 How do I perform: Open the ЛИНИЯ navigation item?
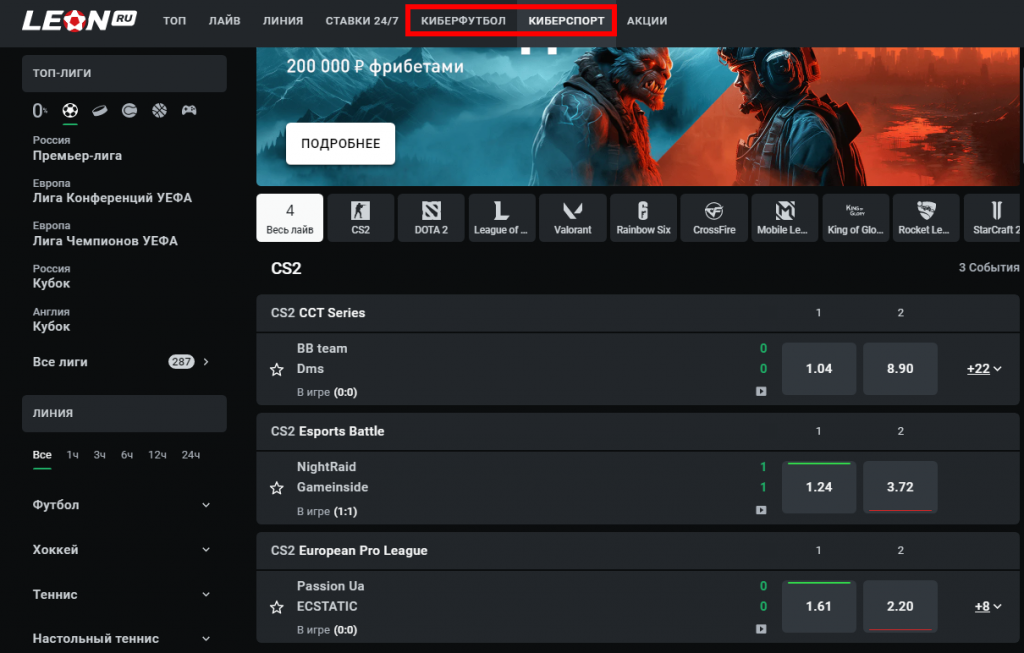[x=283, y=21]
